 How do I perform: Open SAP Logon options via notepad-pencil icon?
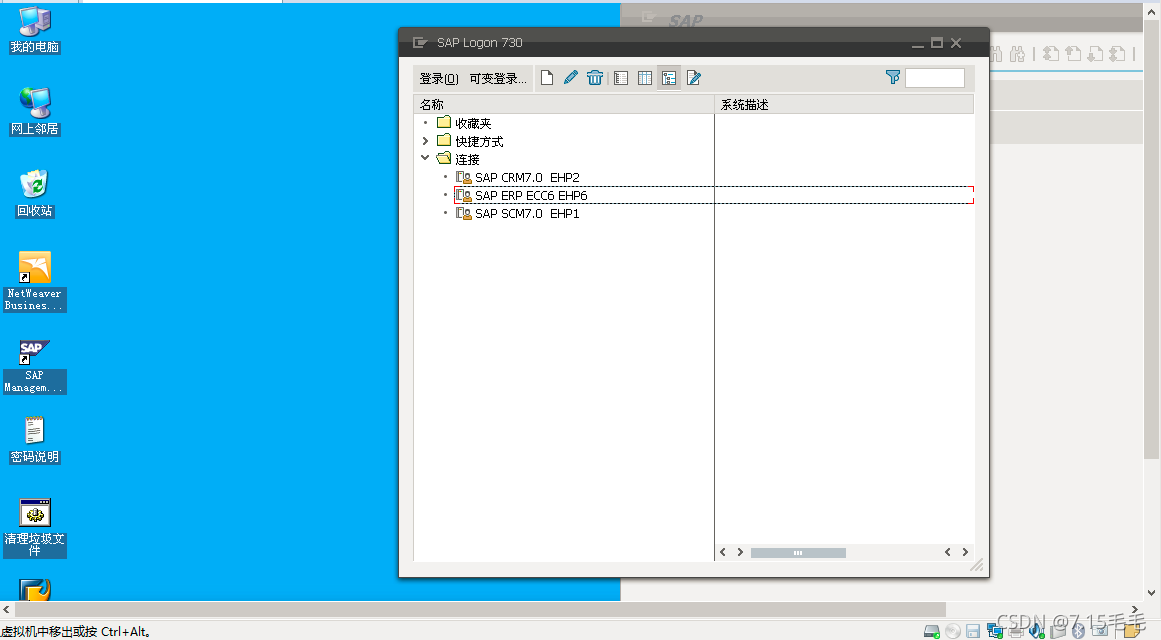[x=694, y=78]
